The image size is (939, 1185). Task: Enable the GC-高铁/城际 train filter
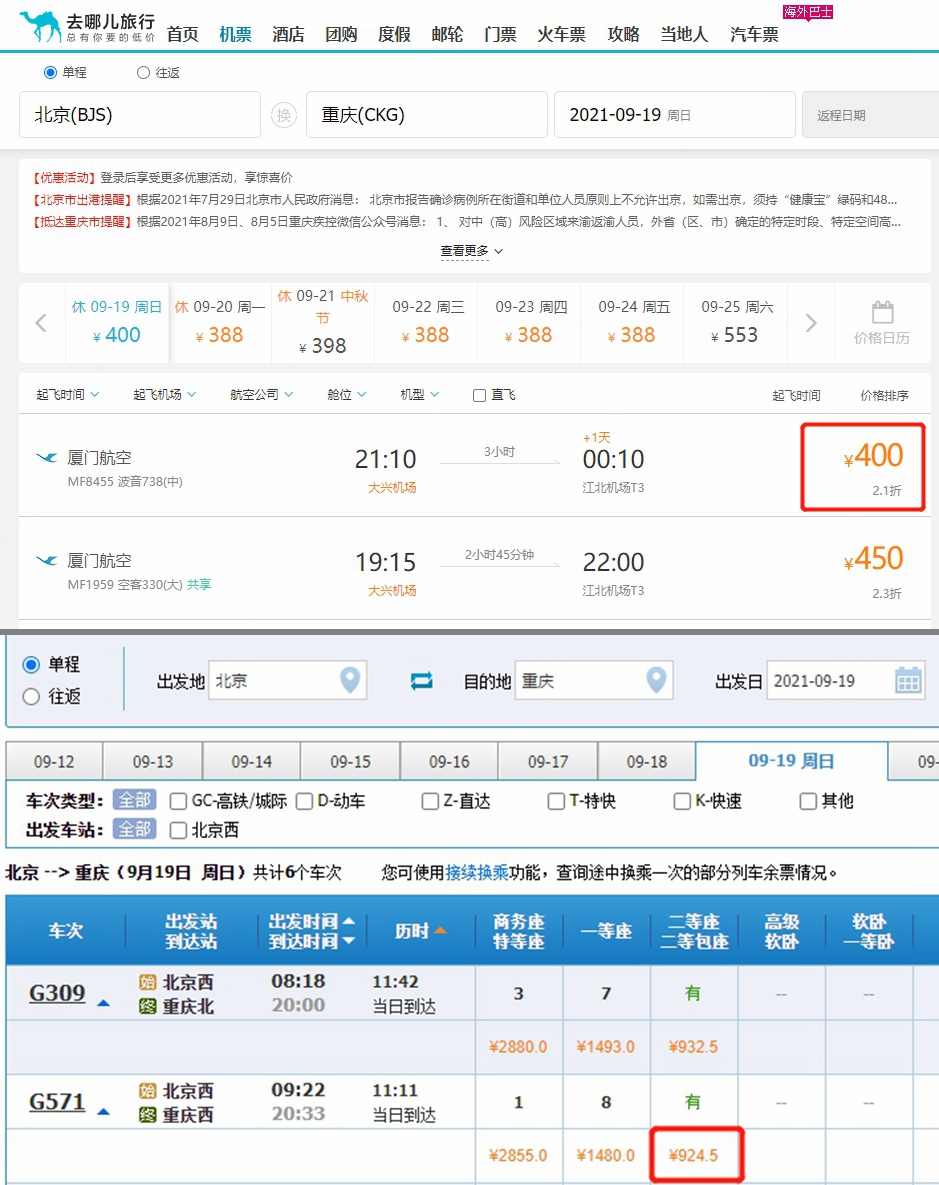179,801
